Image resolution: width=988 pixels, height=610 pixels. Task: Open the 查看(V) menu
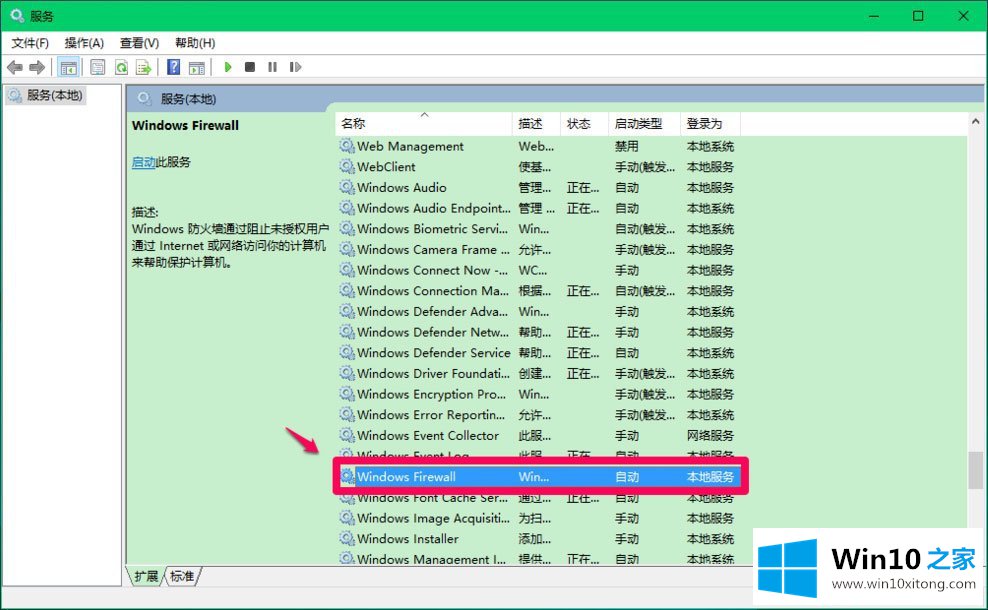pos(139,43)
